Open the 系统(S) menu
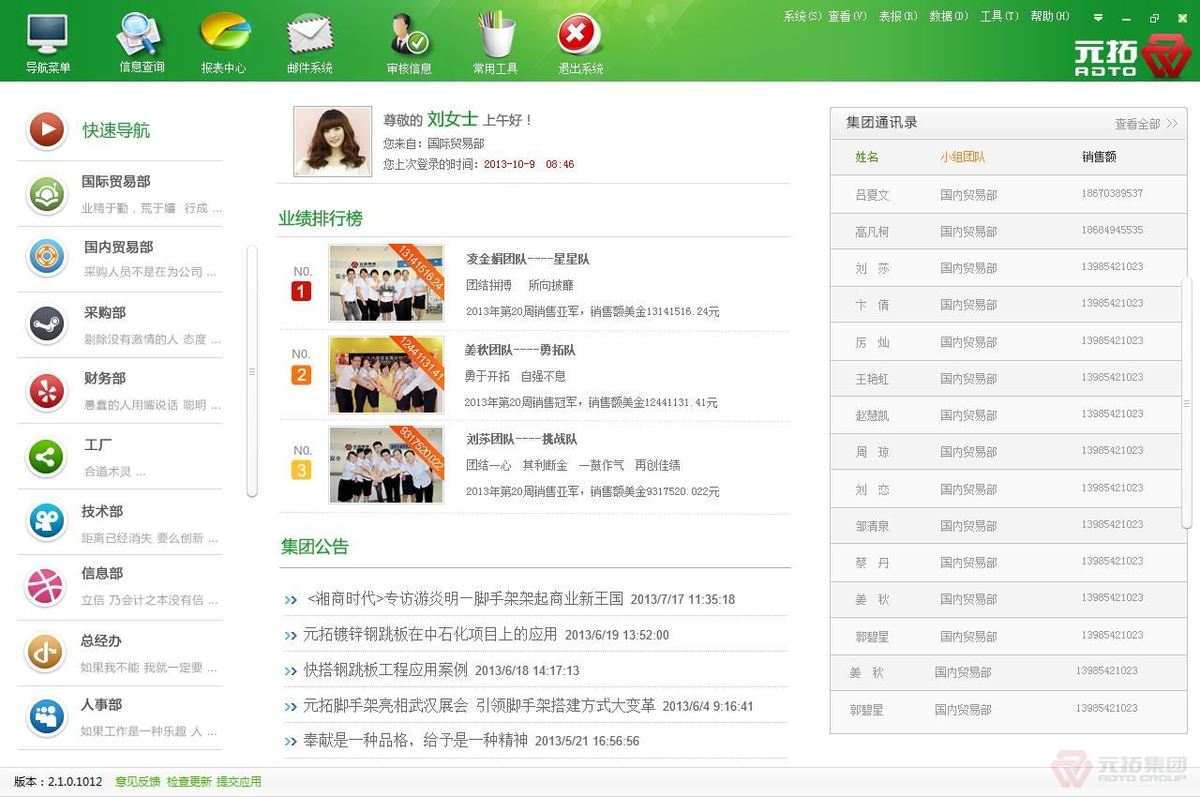Viewport: 1200px width, 797px height. tap(802, 16)
